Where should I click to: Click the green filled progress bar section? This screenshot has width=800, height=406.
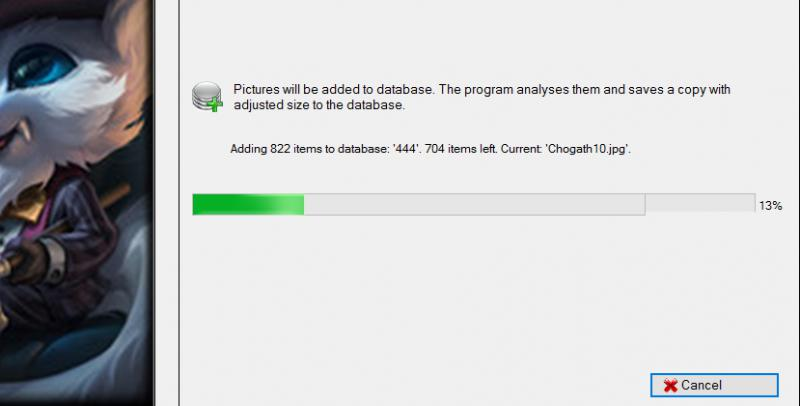click(x=248, y=205)
